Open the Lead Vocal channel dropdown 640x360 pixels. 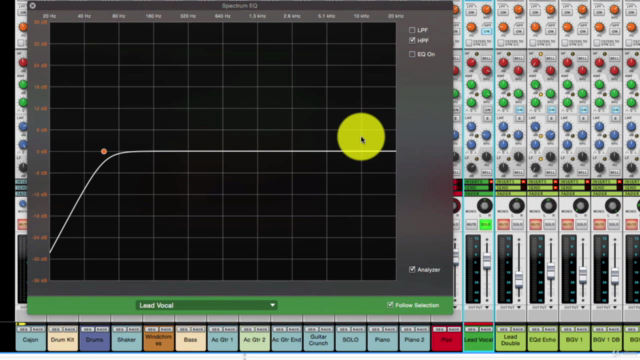[207, 305]
